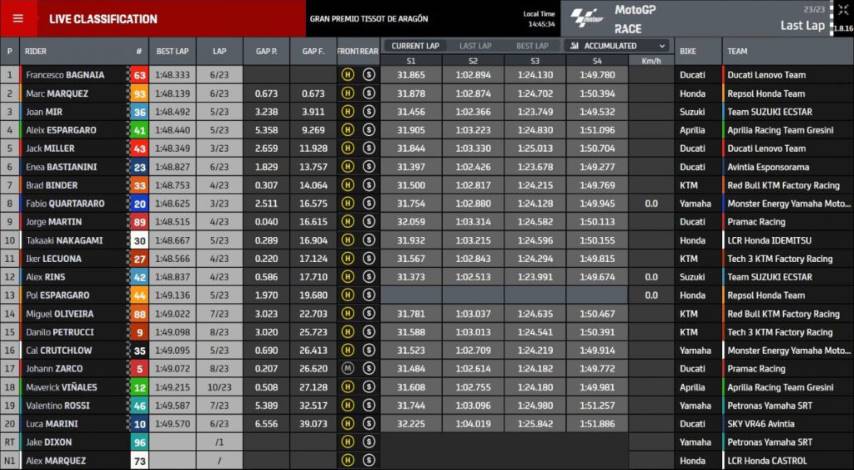Sort by GAP P. column header
This screenshot has width=854, height=470.
pos(266,51)
